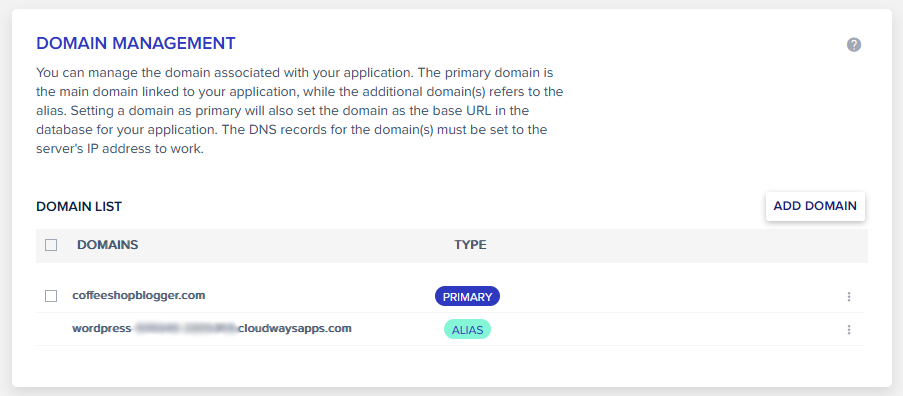Click the DOMAIN MANAGEMENT heading
Viewport: 903px width, 396px height.
(136, 43)
